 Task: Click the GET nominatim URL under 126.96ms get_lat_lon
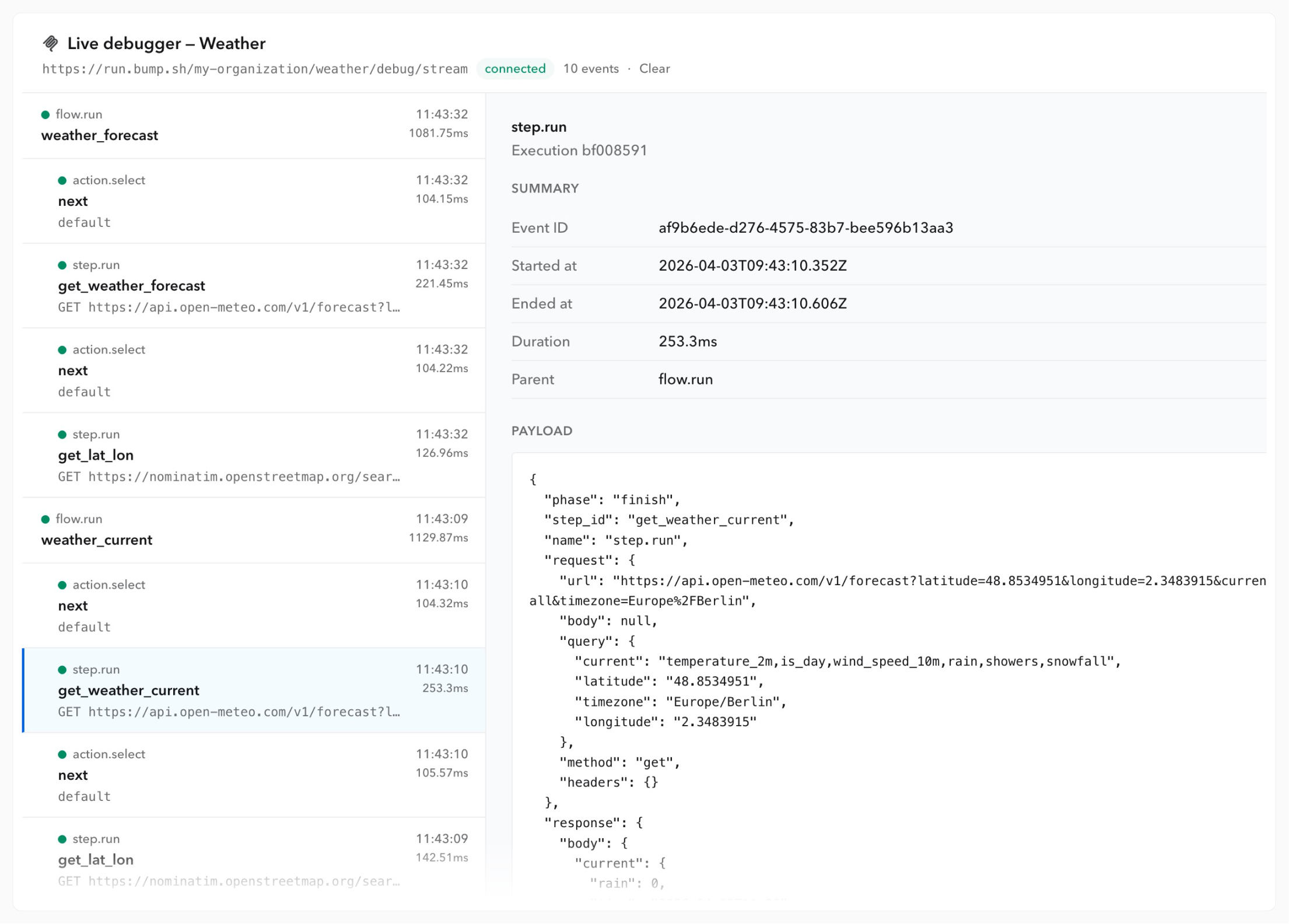[229, 477]
